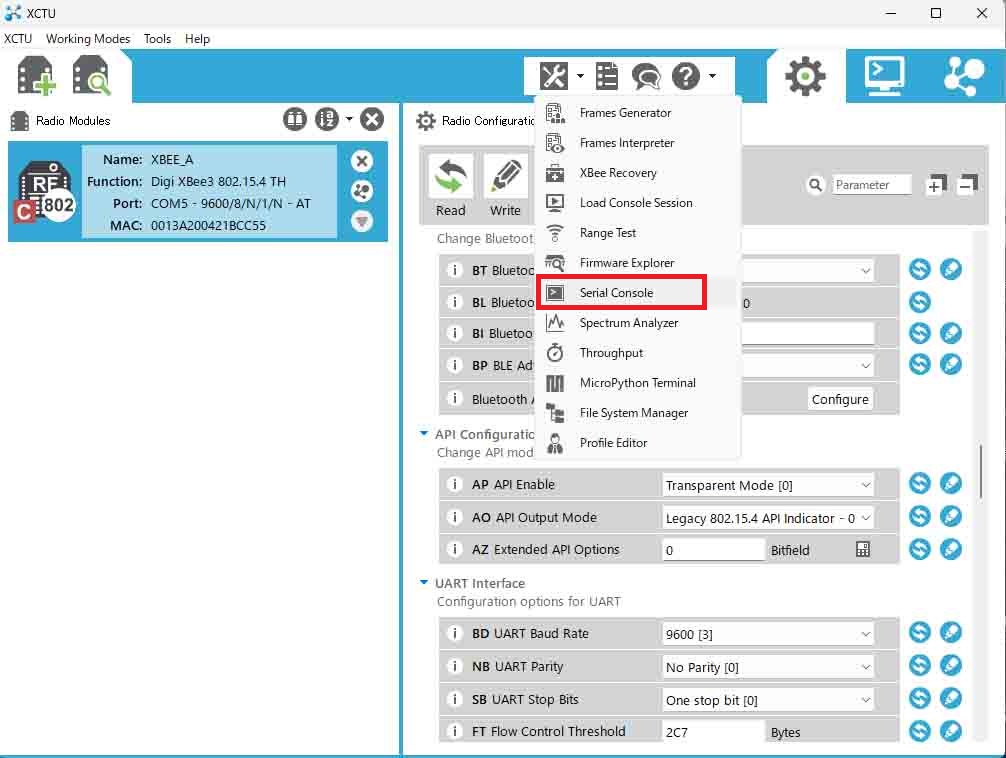Refresh the BT Bluetooth setting

coord(919,269)
